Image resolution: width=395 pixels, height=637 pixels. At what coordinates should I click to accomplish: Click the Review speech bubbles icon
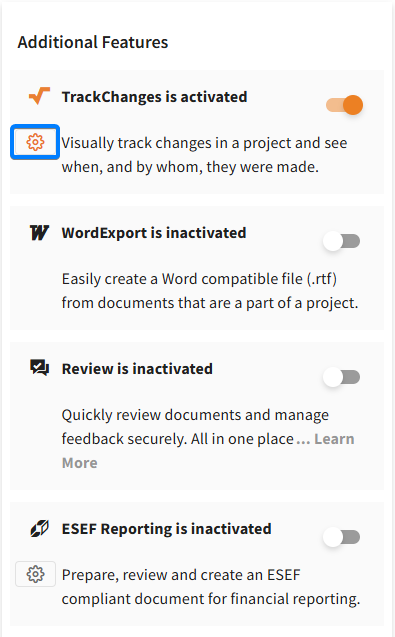(x=39, y=368)
